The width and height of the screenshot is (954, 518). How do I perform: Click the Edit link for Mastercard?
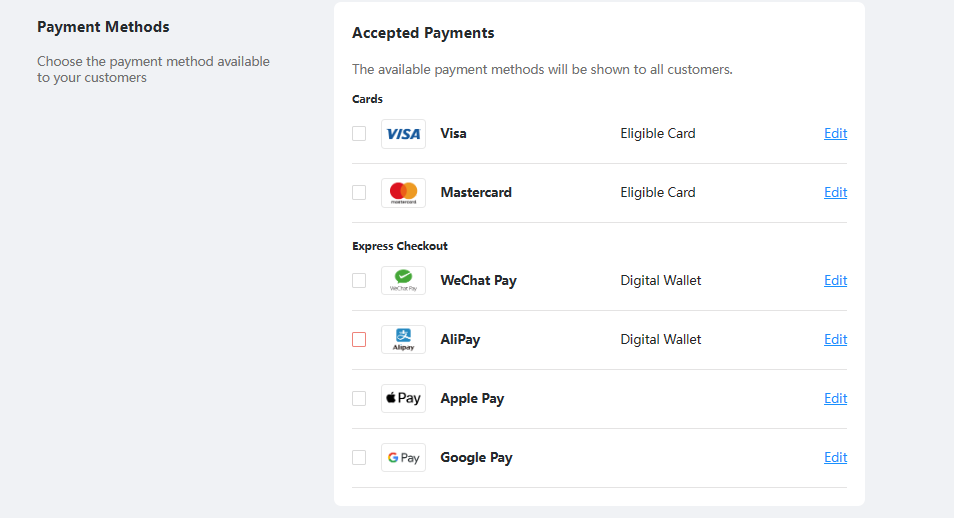pyautogui.click(x=835, y=192)
